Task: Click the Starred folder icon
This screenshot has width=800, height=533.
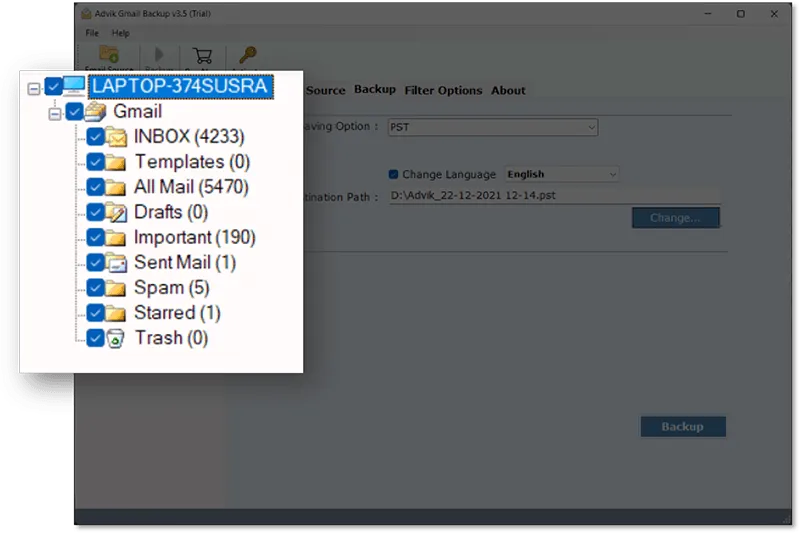Action: pyautogui.click(x=116, y=313)
